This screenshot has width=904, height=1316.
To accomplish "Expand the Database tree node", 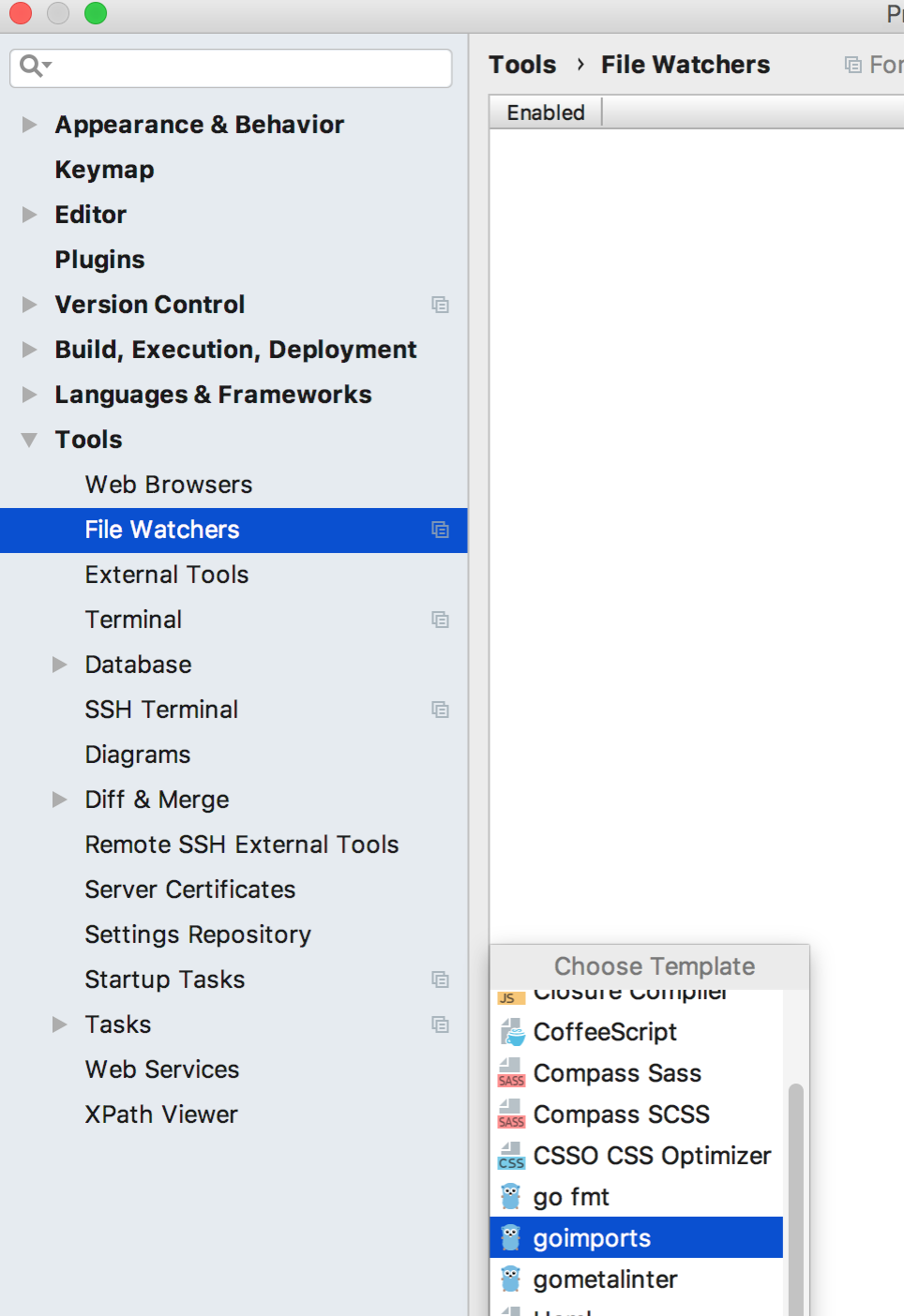I will 60,665.
